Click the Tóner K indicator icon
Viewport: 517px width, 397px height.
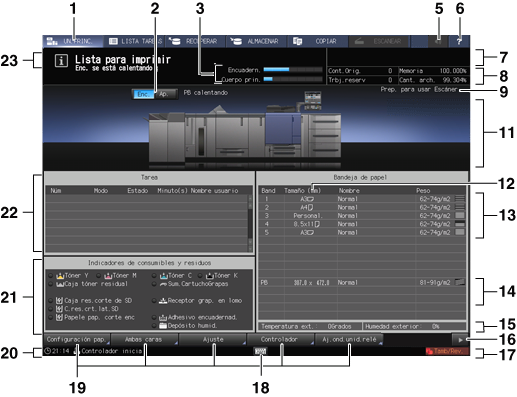(209, 276)
